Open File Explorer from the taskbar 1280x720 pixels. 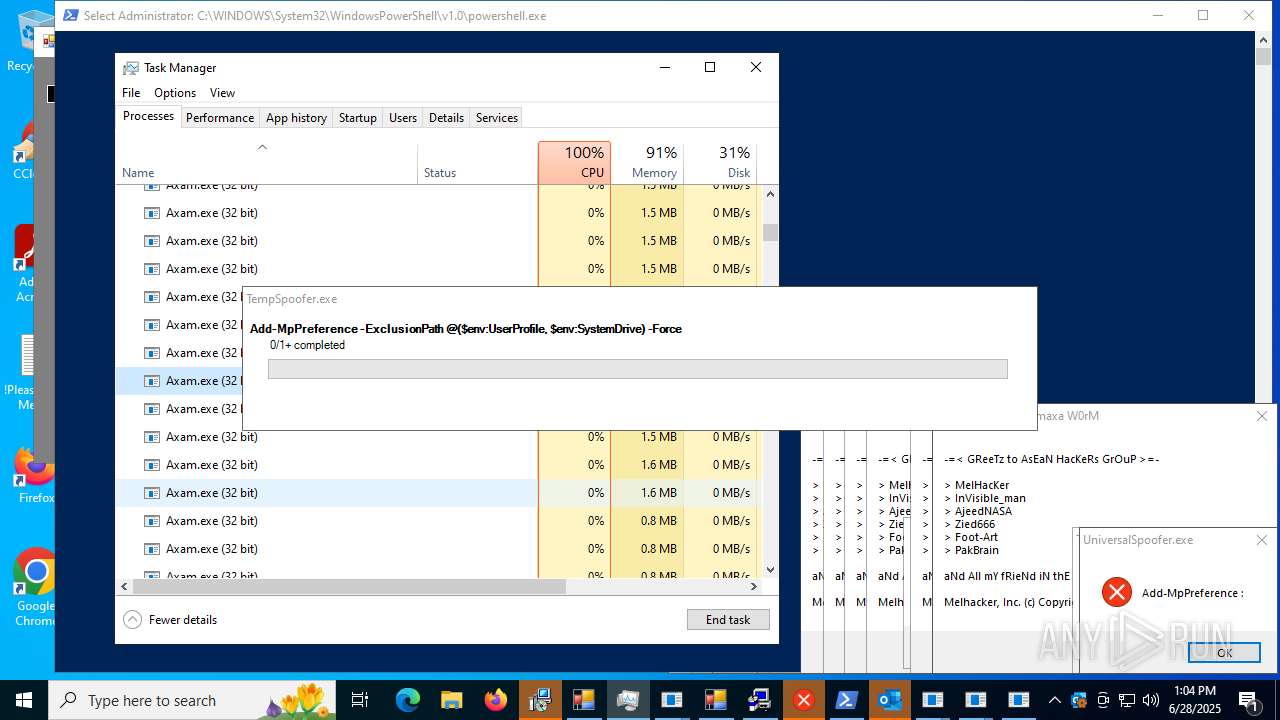(452, 700)
